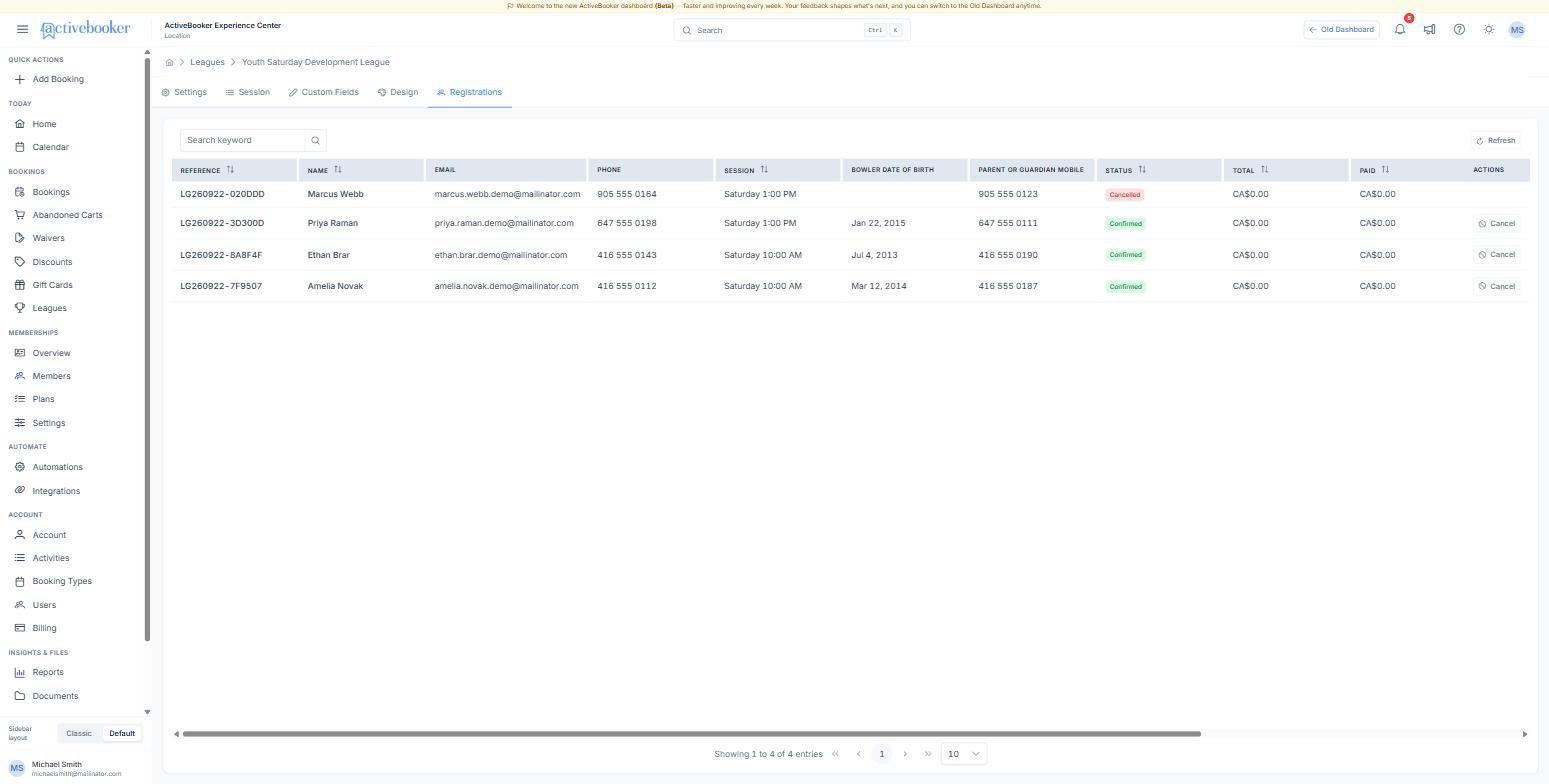Sort by Reference column arrows
Viewport: 1549px width, 784px height.
(x=230, y=170)
